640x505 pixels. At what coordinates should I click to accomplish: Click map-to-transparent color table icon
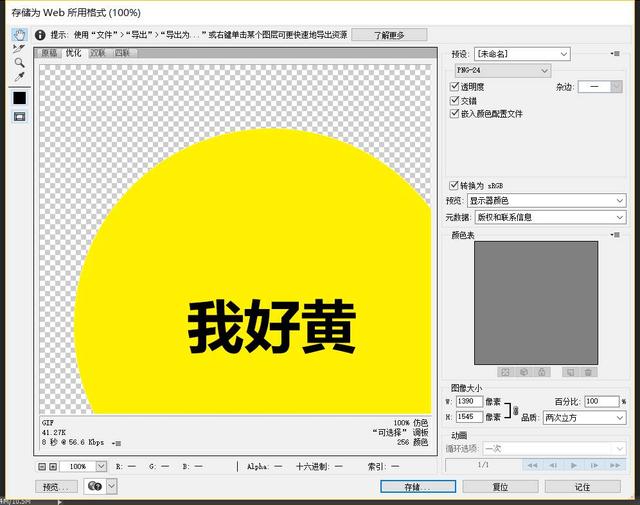505,372
